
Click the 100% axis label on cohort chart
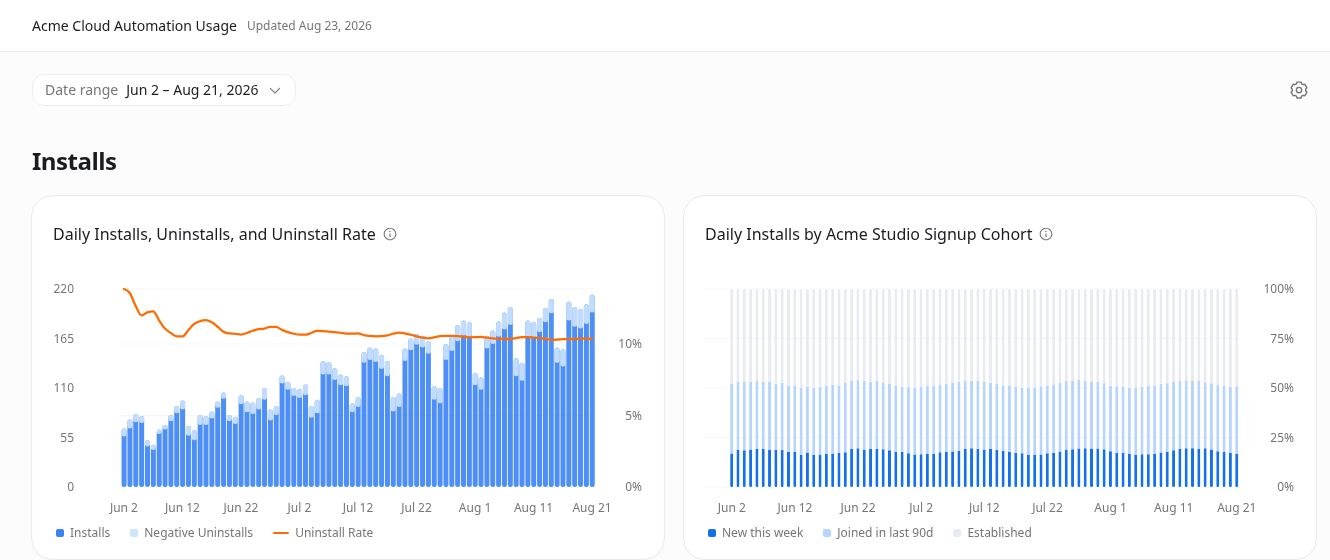(1279, 288)
